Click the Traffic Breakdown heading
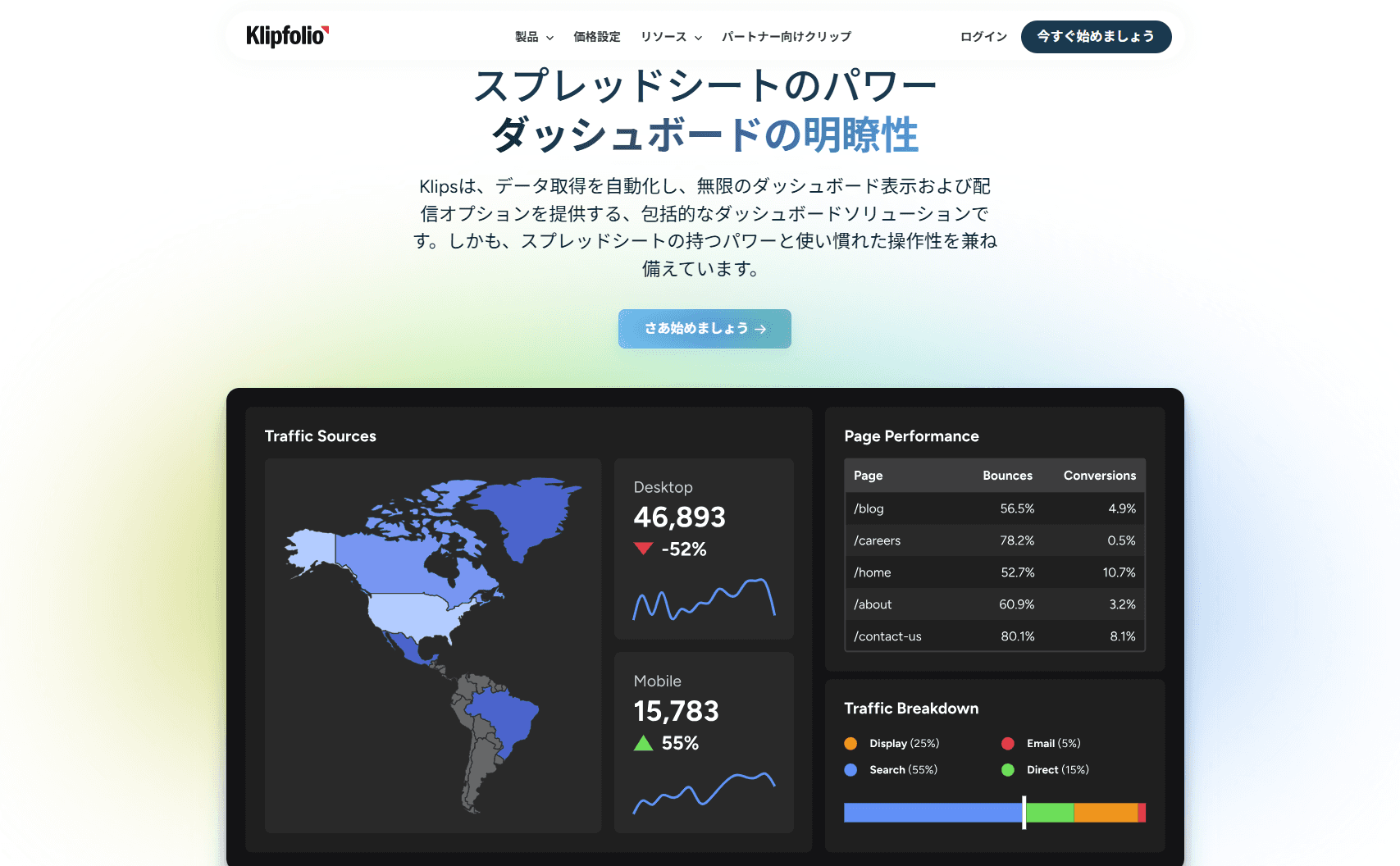 [x=911, y=709]
